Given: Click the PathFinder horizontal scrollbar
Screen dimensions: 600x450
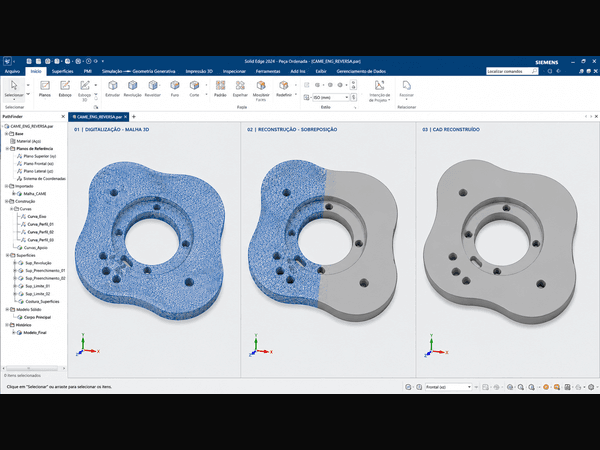Looking at the screenshot, I should (33, 368).
